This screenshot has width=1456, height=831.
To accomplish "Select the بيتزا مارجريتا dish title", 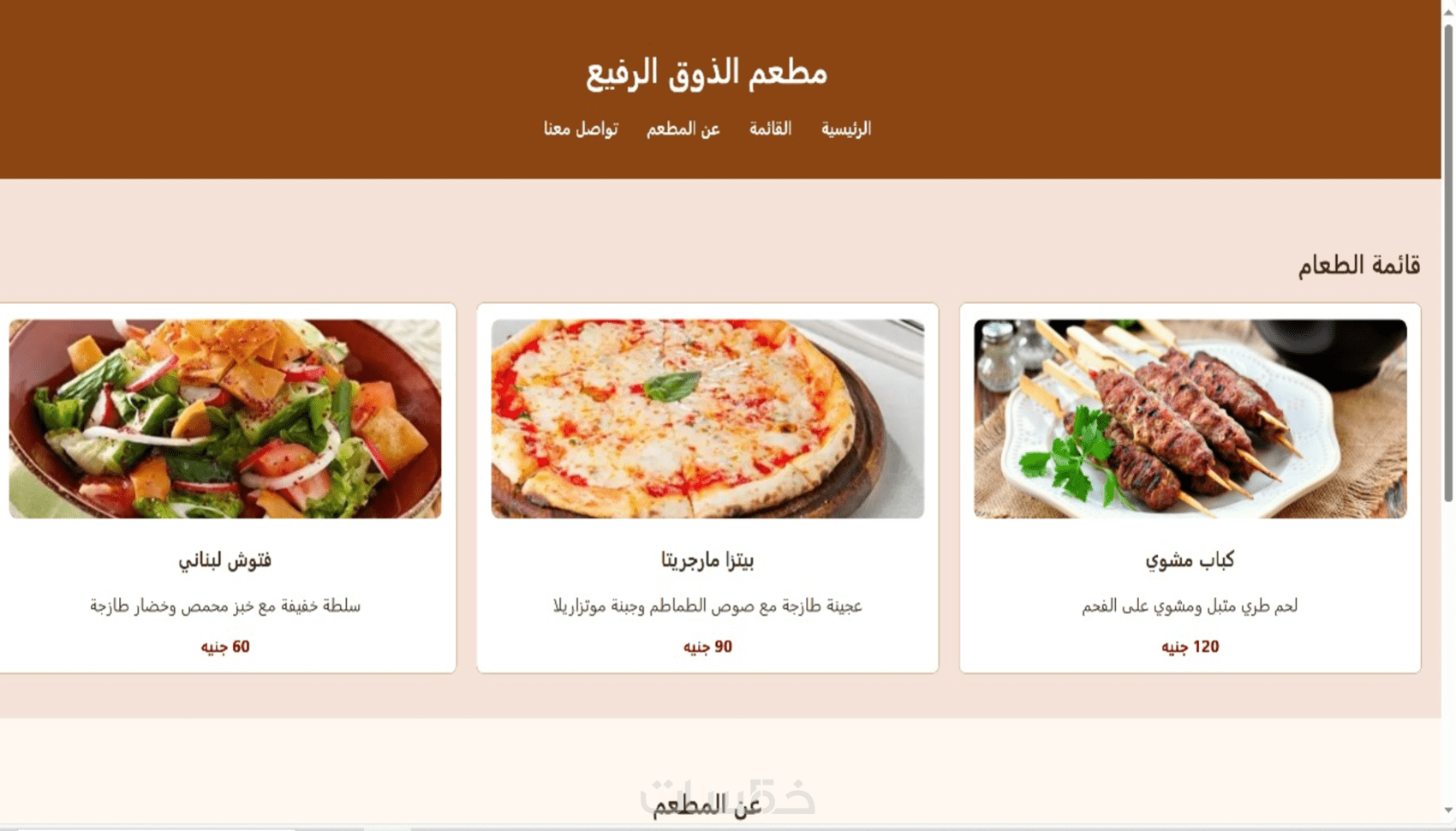I will [x=707, y=560].
